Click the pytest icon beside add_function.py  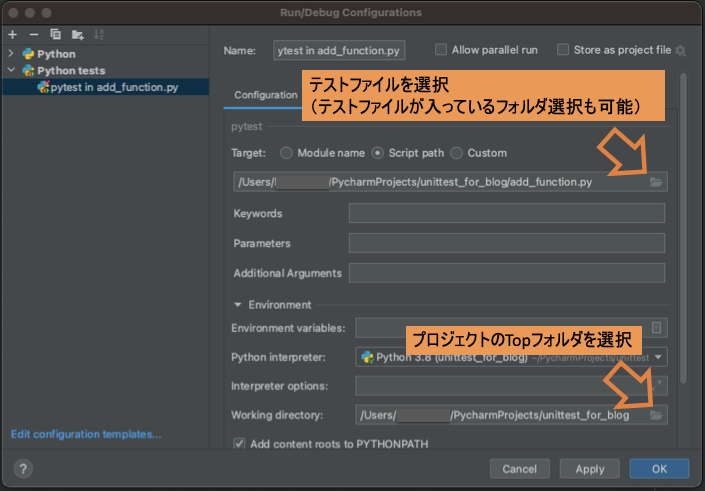pos(44,87)
